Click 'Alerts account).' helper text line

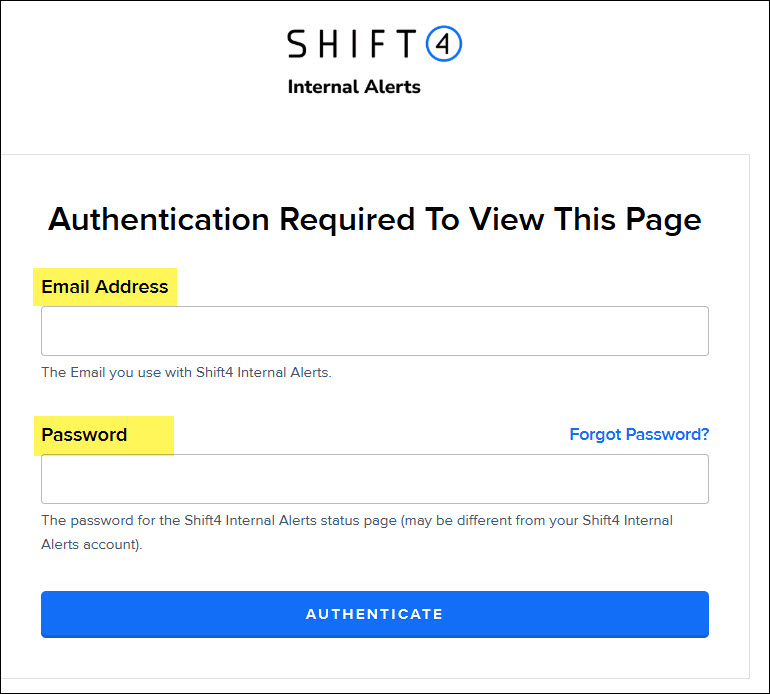(92, 545)
